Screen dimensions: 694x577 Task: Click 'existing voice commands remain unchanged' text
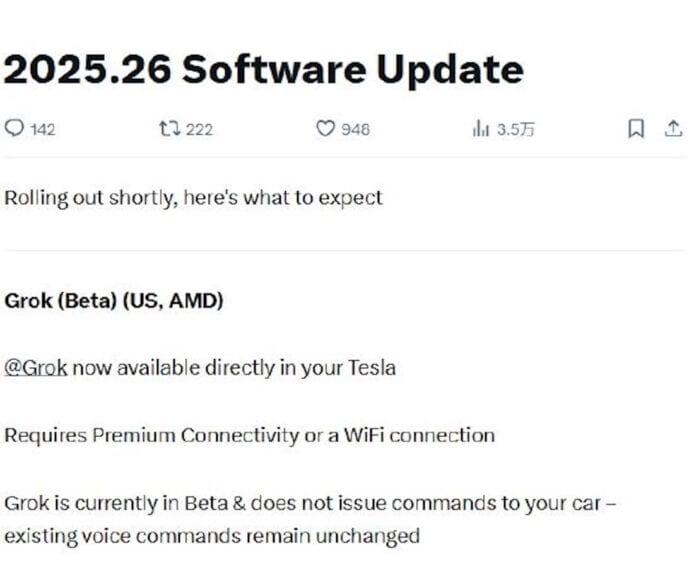[211, 536]
